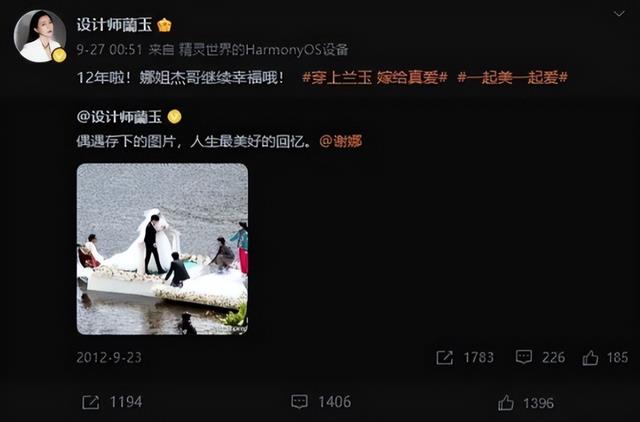Click the verified V badge on the quoted post
This screenshot has height=422, width=640.
pos(175,117)
